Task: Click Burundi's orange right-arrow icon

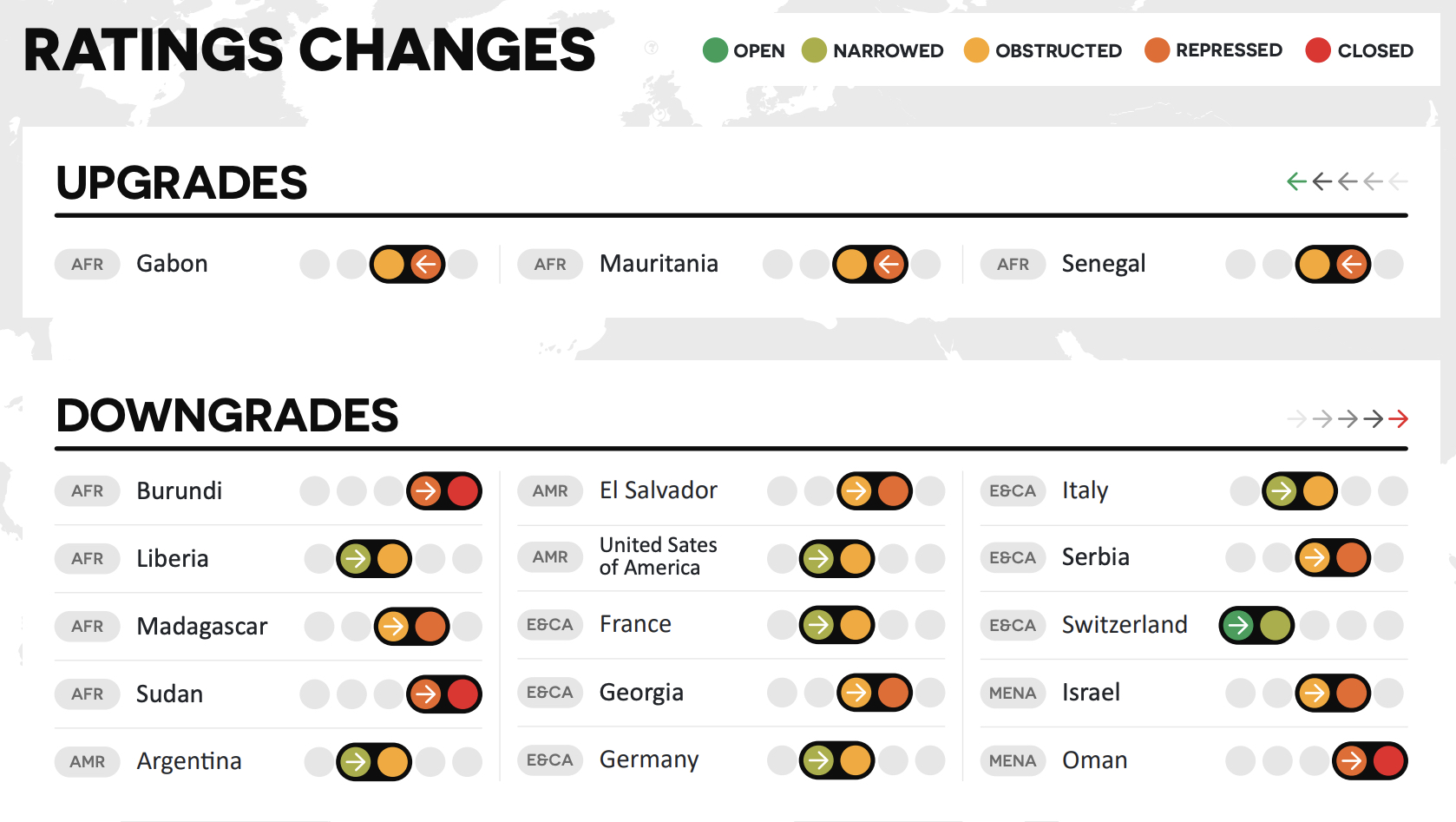Action: [425, 491]
